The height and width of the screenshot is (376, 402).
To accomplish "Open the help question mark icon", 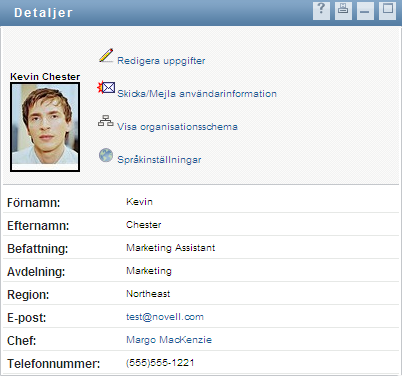I will [321, 11].
